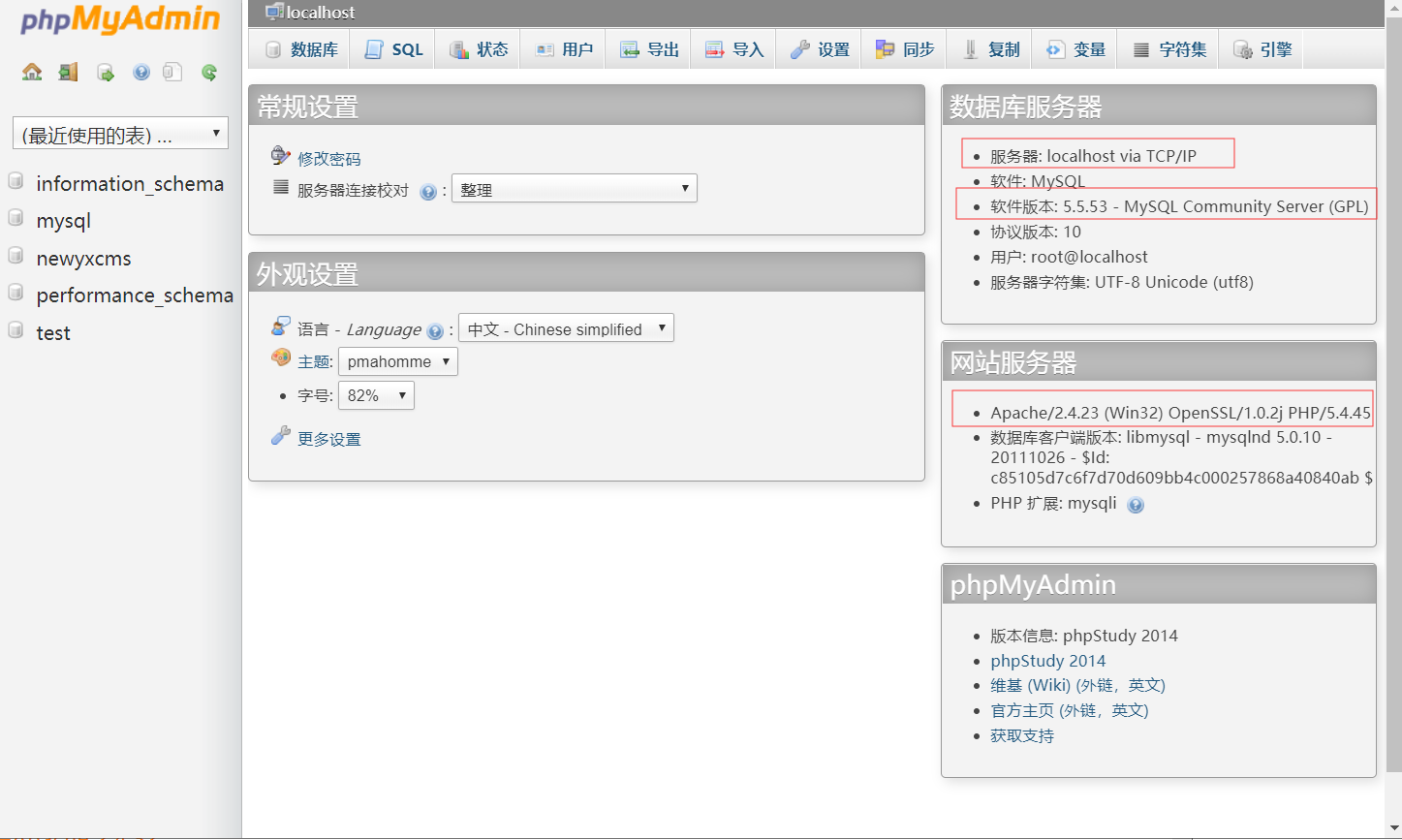Open the 服务器连接校对 dropdown
Image resolution: width=1402 pixels, height=840 pixels.
click(x=575, y=188)
